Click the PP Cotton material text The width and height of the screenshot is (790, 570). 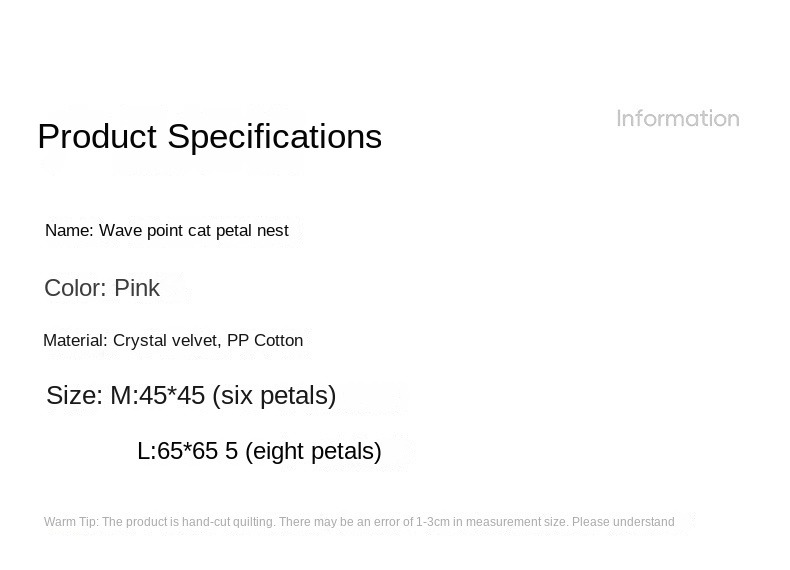click(265, 341)
